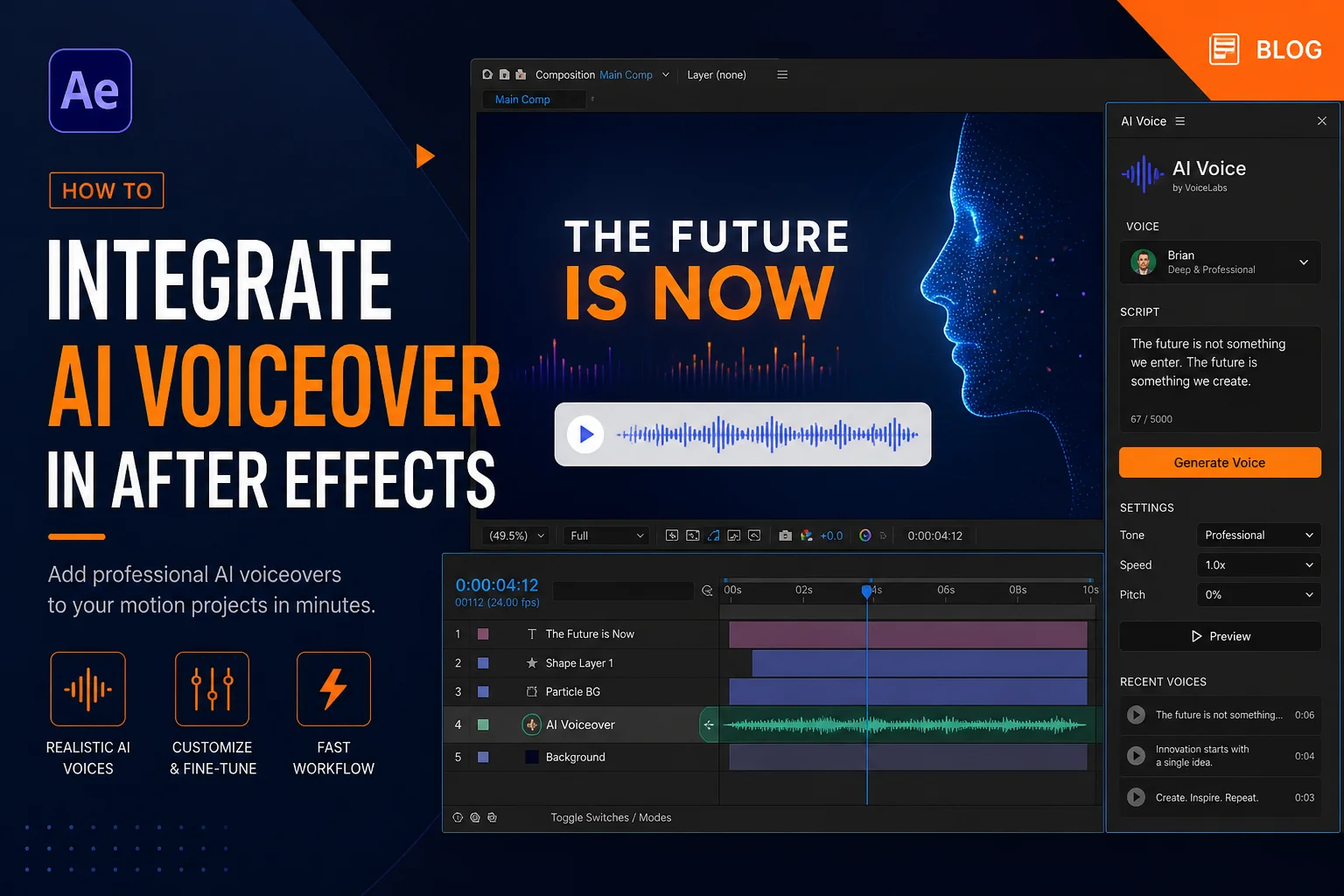
Task: Open the Brian voice selector dropdown
Action: tap(1220, 262)
